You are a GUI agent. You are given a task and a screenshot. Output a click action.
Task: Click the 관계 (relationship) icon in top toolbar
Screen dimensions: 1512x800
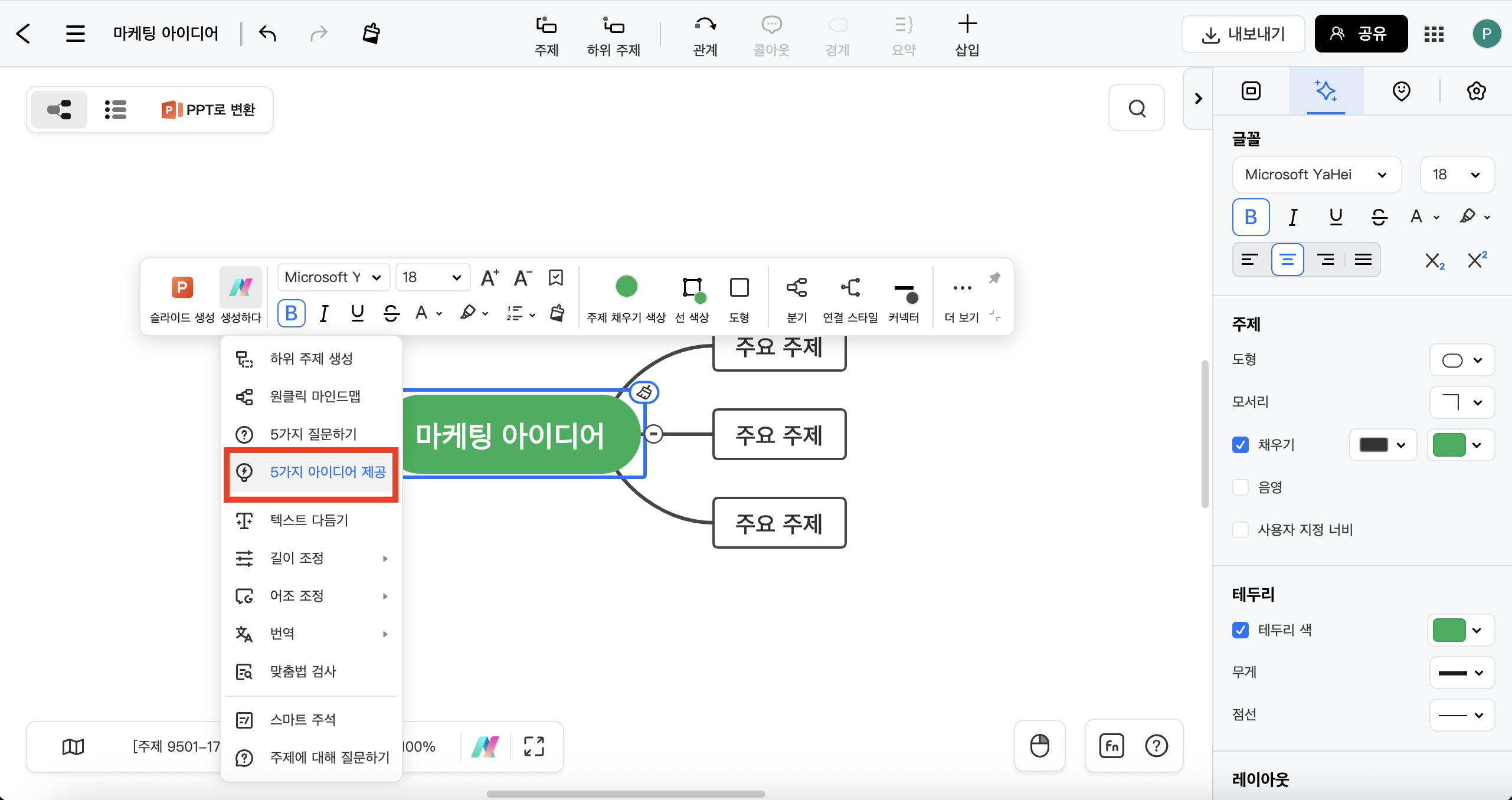point(705,26)
